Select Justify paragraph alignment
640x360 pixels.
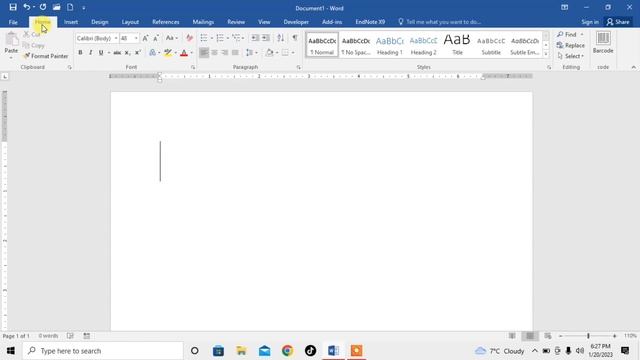[x=235, y=52]
